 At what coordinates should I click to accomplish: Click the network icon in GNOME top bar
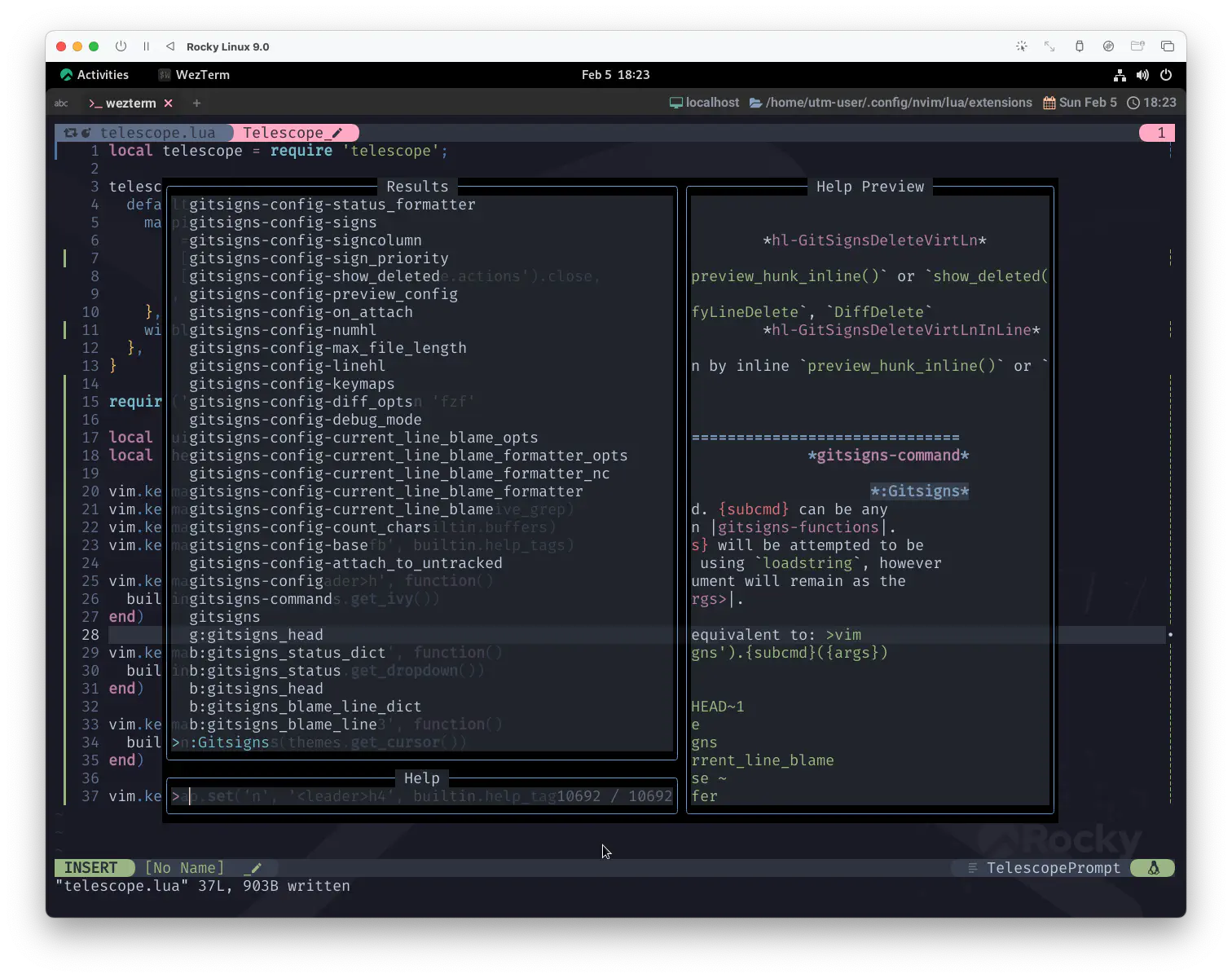(1120, 75)
